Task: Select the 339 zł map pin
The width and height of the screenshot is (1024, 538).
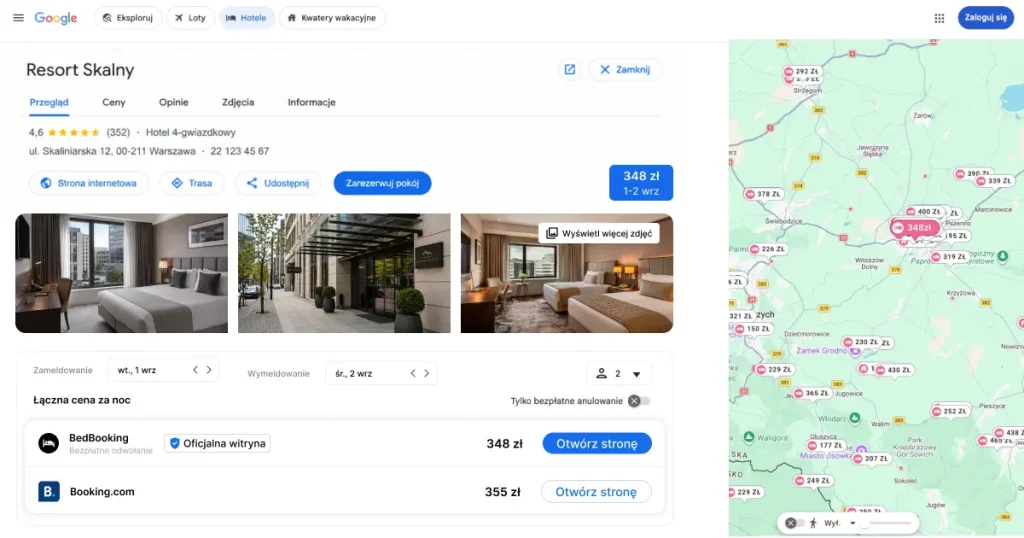Action: pyautogui.click(x=994, y=181)
